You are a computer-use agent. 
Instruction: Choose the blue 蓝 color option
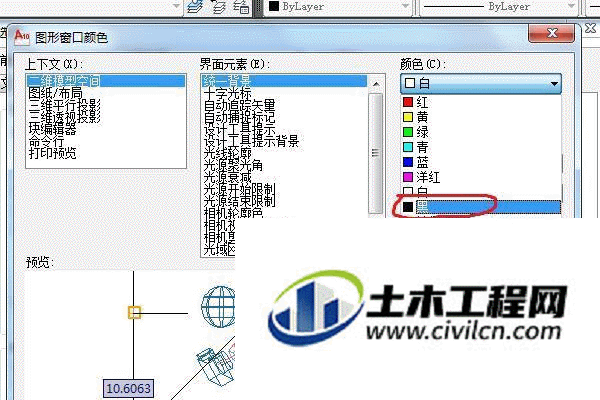[x=481, y=162]
